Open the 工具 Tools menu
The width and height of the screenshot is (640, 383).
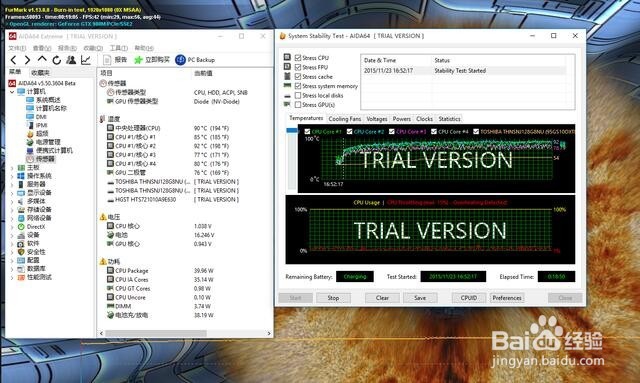[119, 48]
